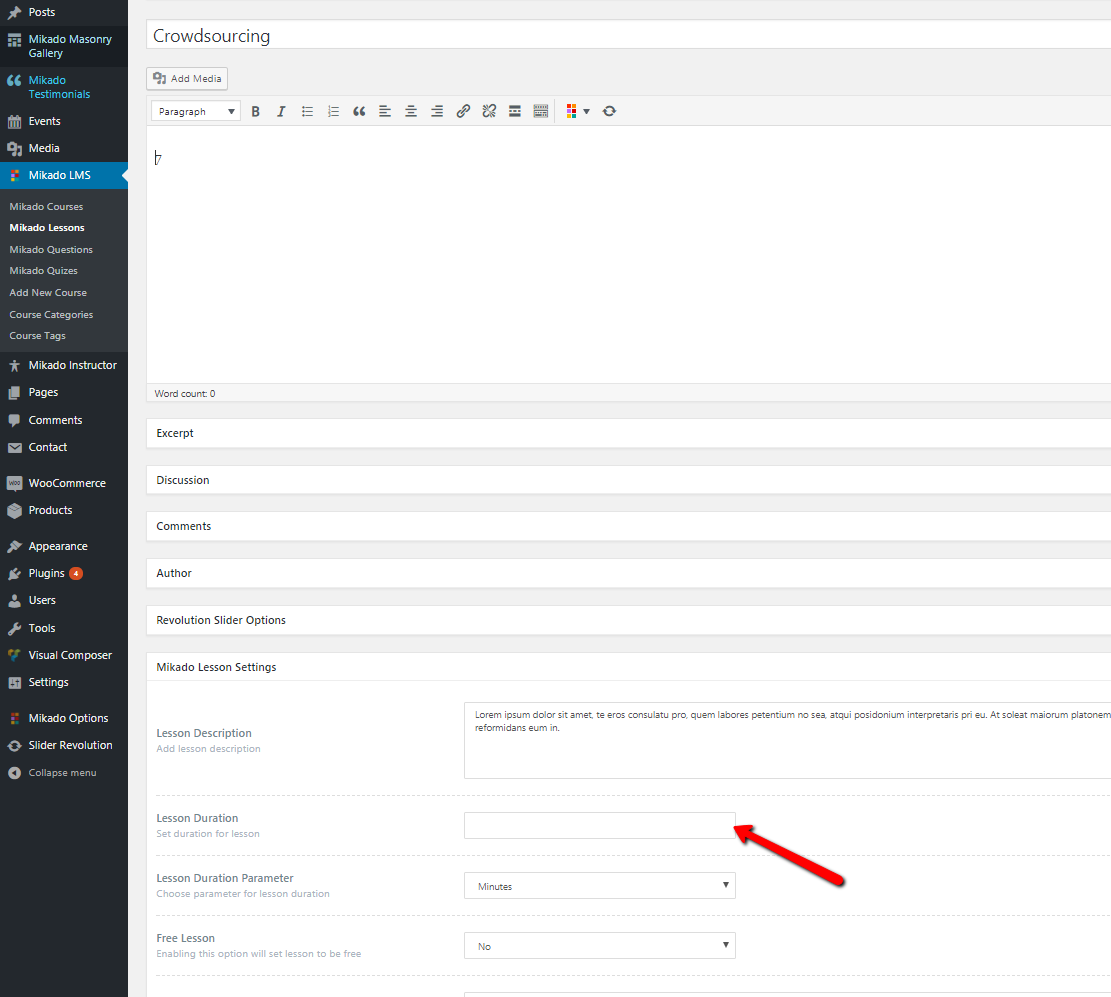Open the Free Lesson No dropdown

(x=599, y=946)
